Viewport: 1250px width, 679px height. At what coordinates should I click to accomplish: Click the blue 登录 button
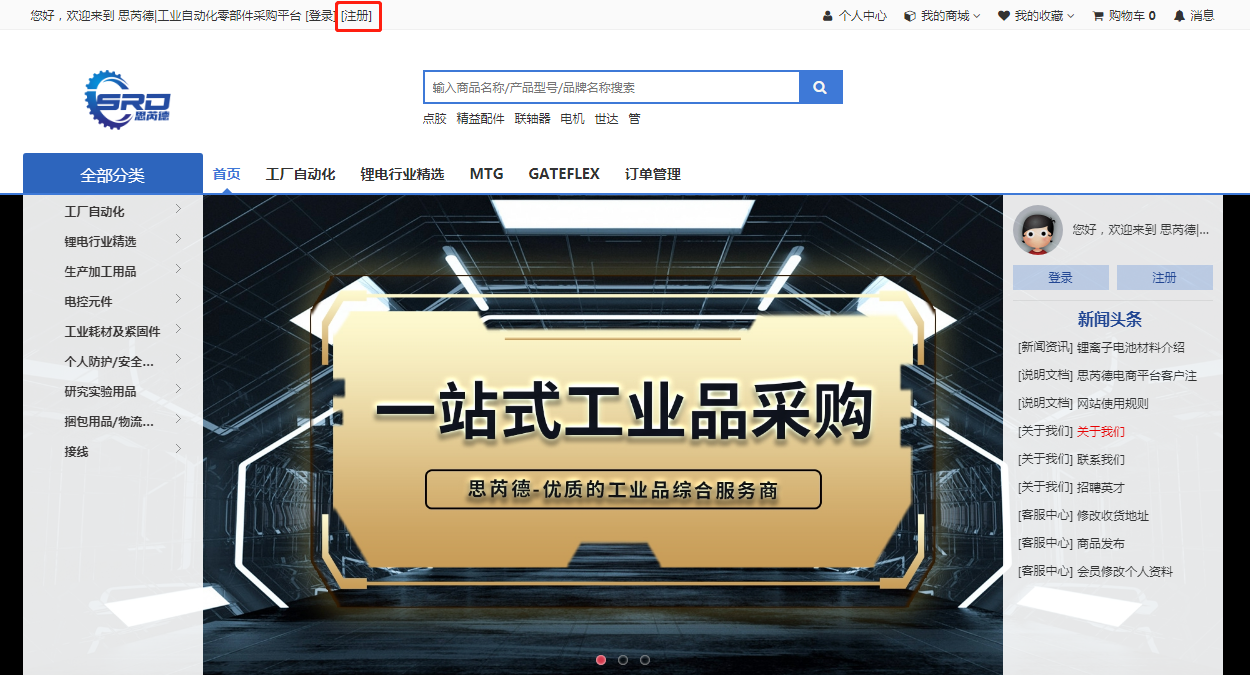tap(1060, 278)
